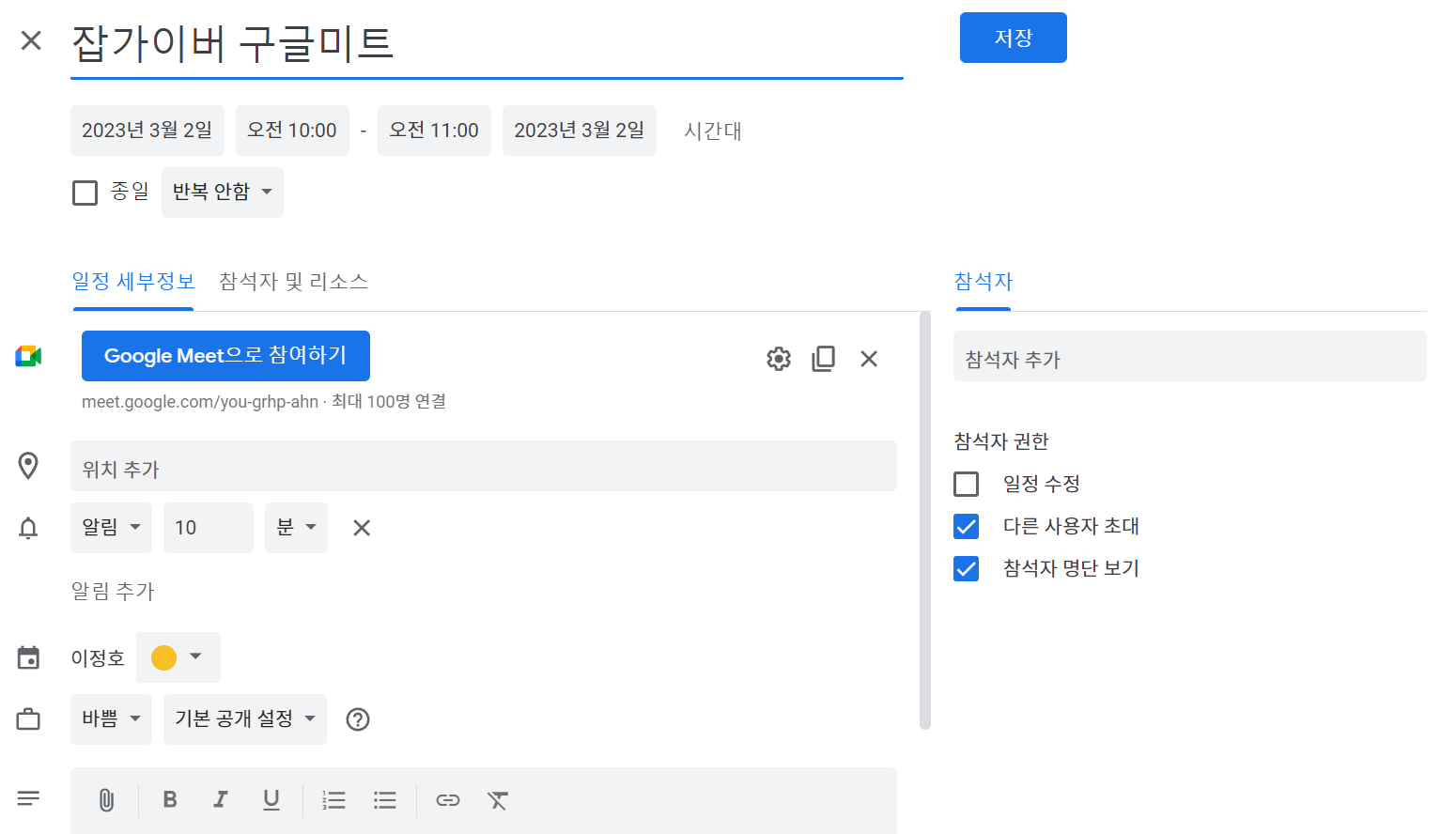Open the 바쁨 availability dropdown
Image resolution: width=1456 pixels, height=834 pixels.
111,719
